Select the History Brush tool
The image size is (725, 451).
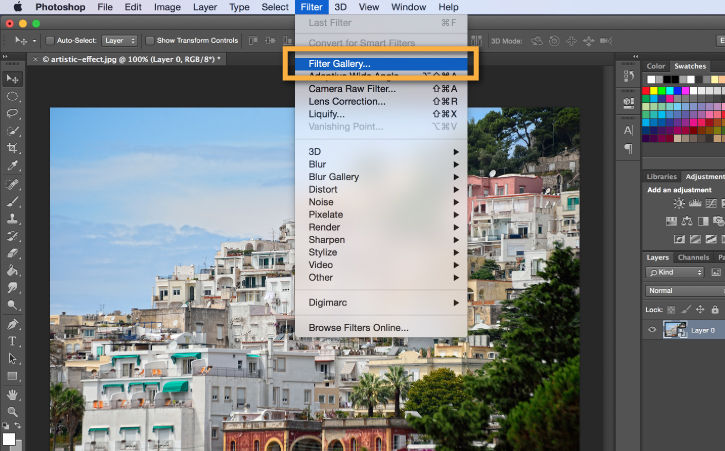click(x=12, y=236)
